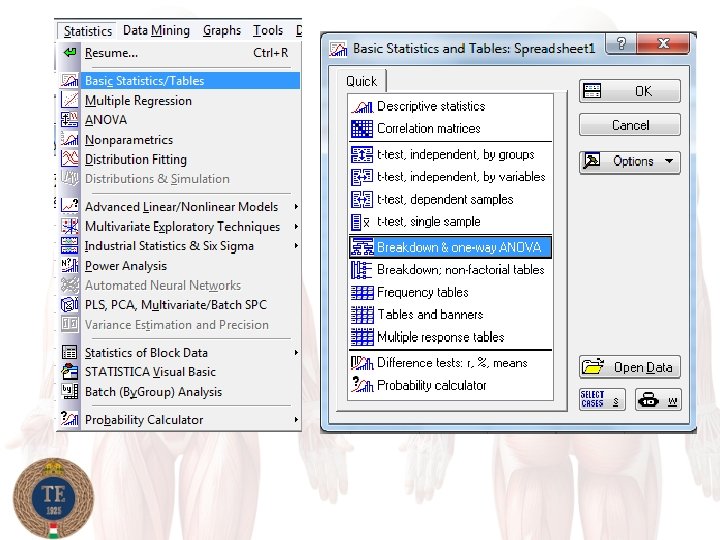Click the OK button
This screenshot has width=720, height=540.
click(x=630, y=91)
